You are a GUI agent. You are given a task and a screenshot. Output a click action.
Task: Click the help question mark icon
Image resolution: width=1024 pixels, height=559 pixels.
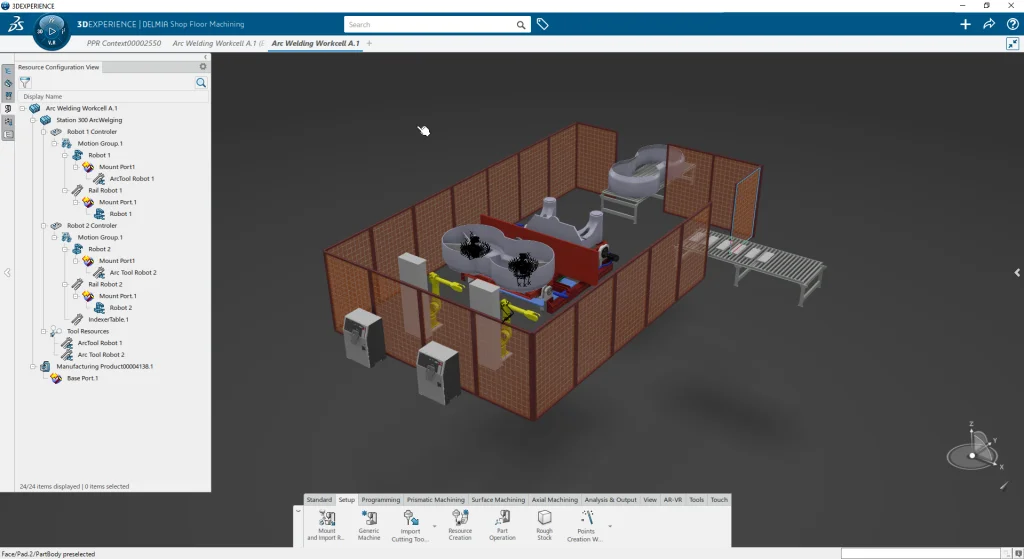1011,24
